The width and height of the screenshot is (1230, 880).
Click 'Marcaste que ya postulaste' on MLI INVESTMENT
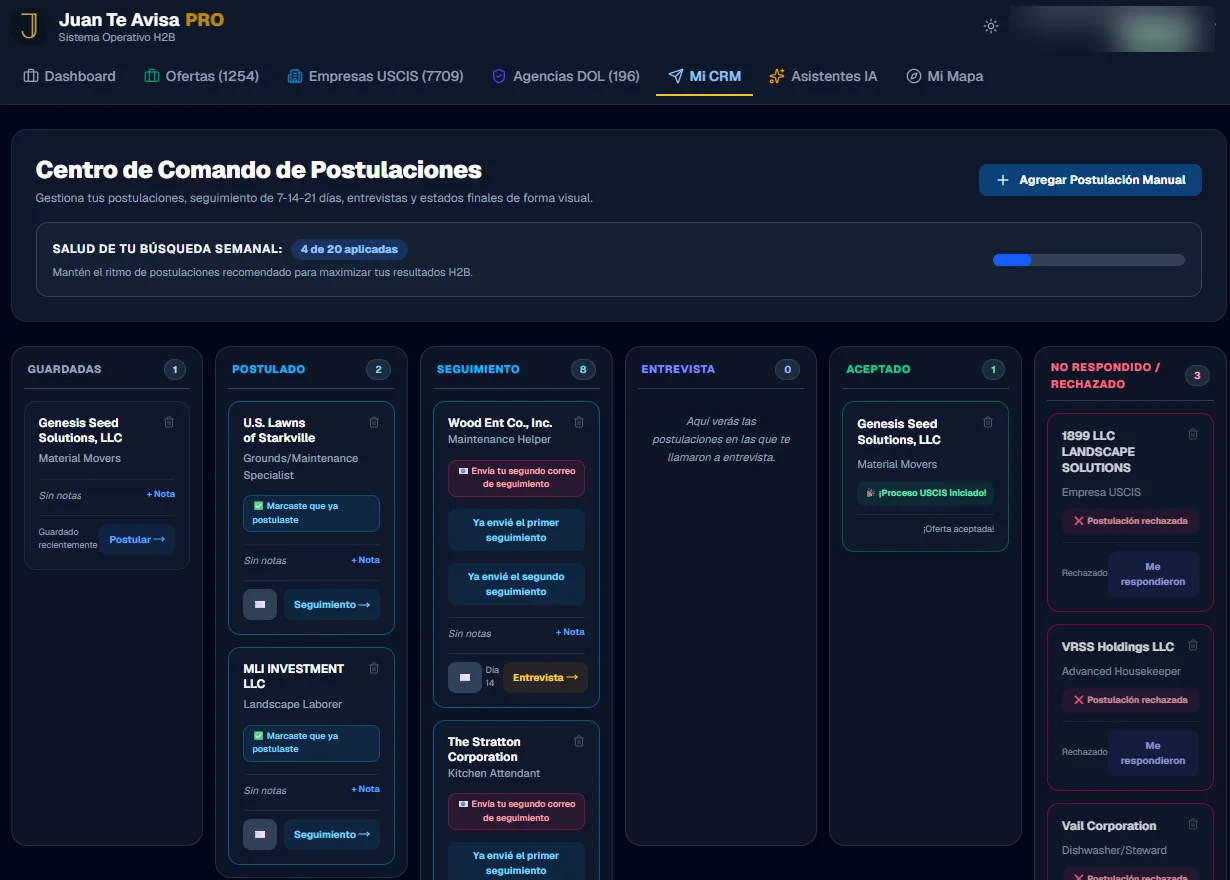point(311,743)
